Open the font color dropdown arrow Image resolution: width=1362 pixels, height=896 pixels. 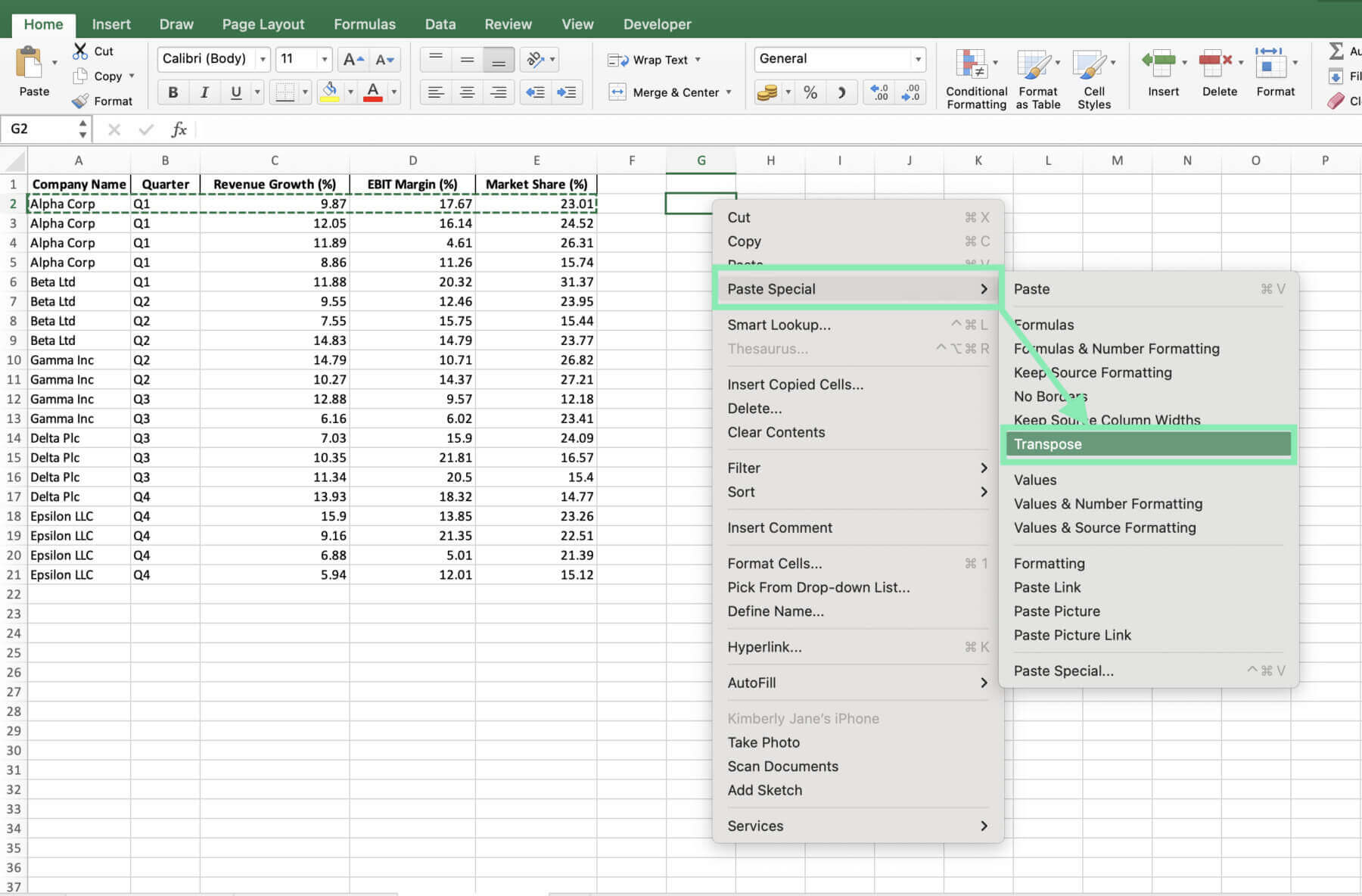pyautogui.click(x=393, y=92)
